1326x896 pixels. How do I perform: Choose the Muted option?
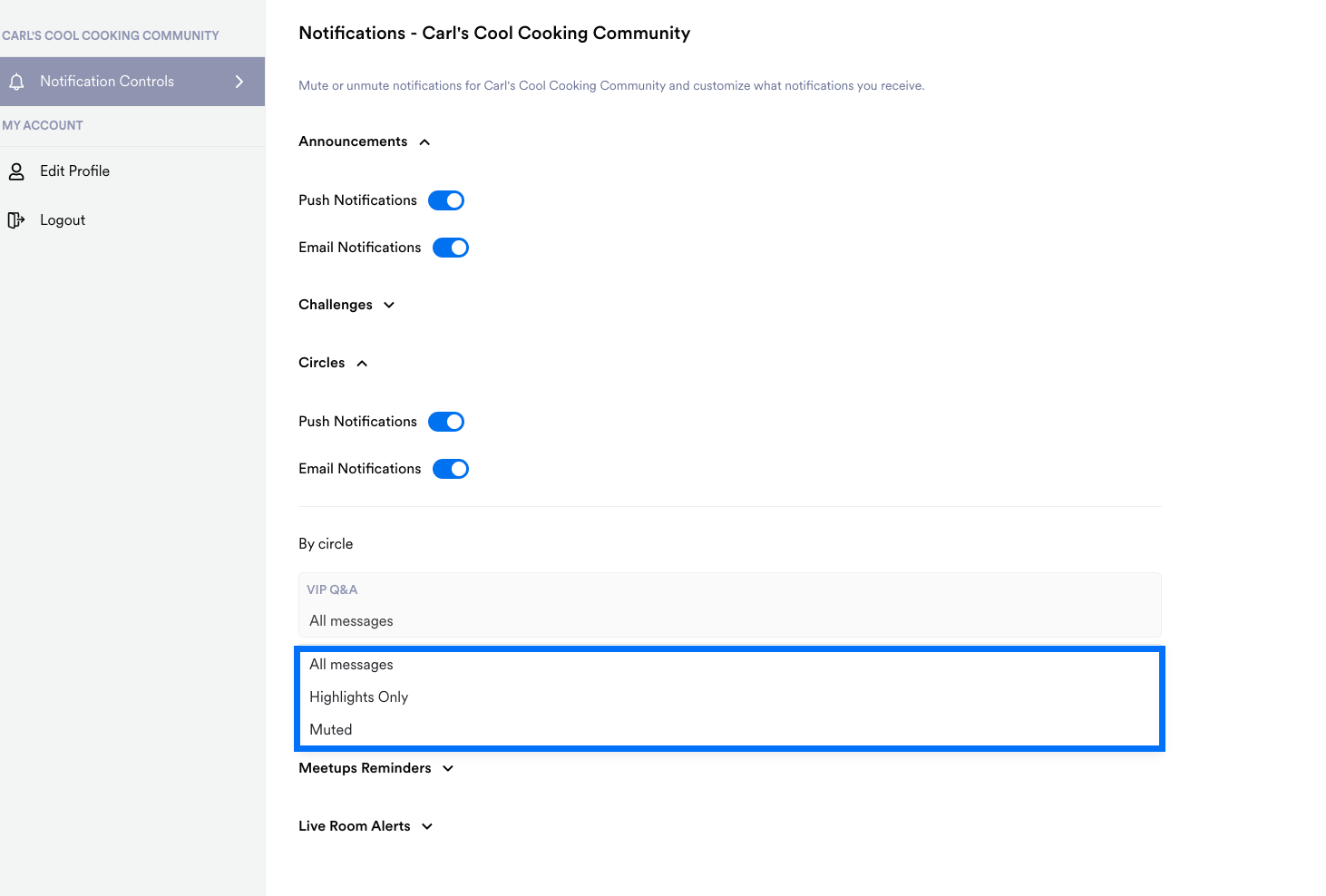pyautogui.click(x=729, y=730)
